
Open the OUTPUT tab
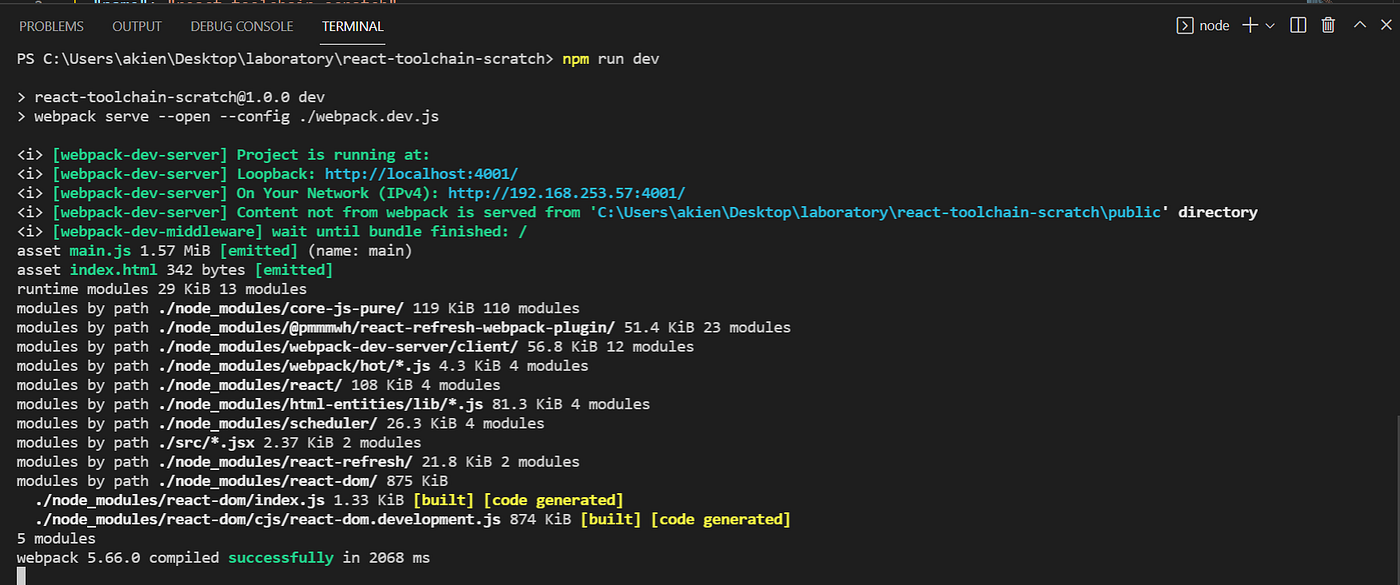click(137, 26)
